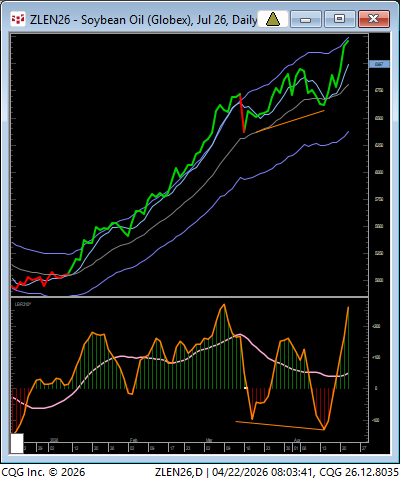This screenshot has height=480, width=400.
Task: Click the 5000 level on the price scale
Action: click(x=379, y=280)
